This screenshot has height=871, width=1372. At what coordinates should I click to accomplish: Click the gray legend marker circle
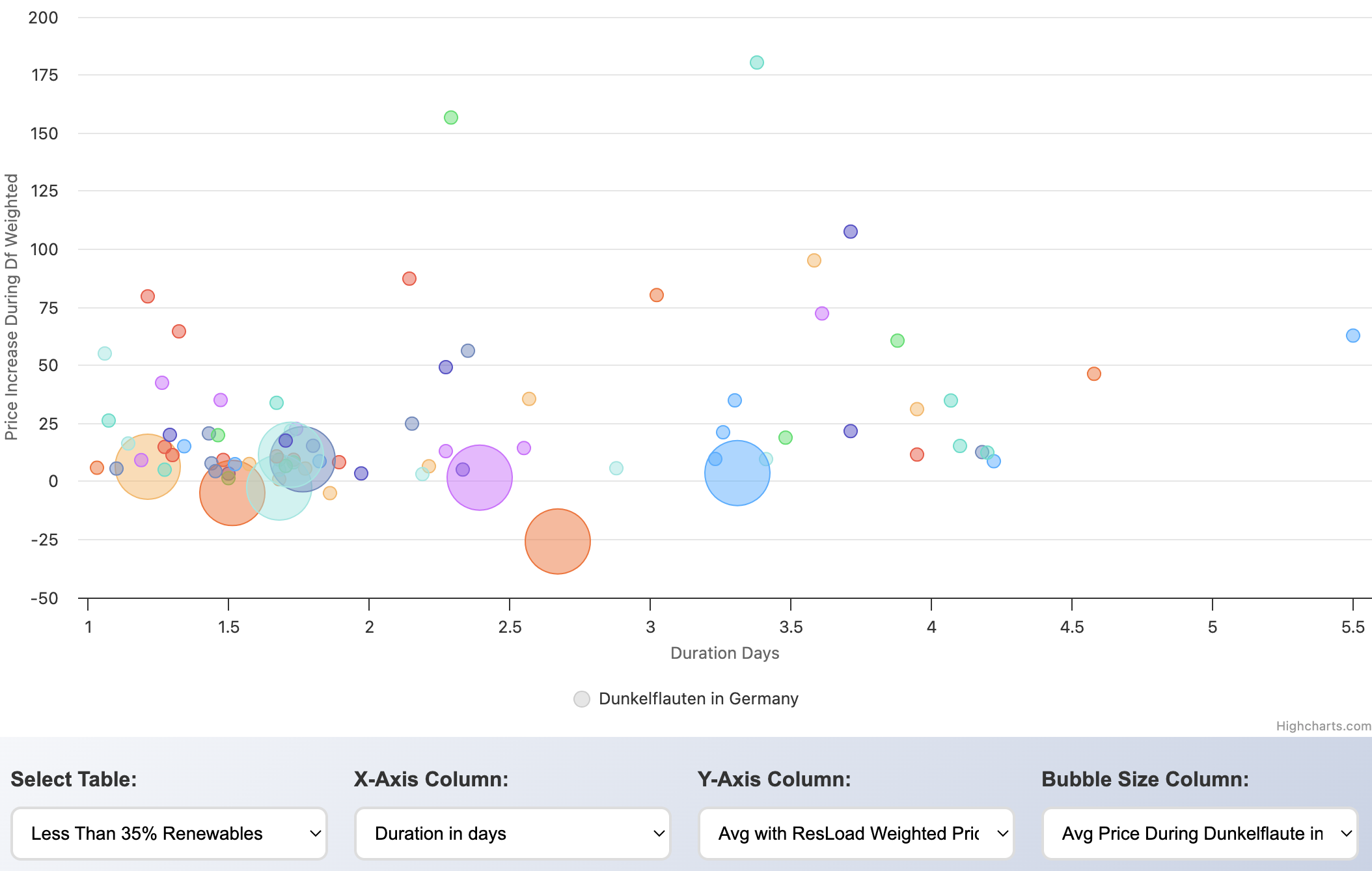coord(582,699)
